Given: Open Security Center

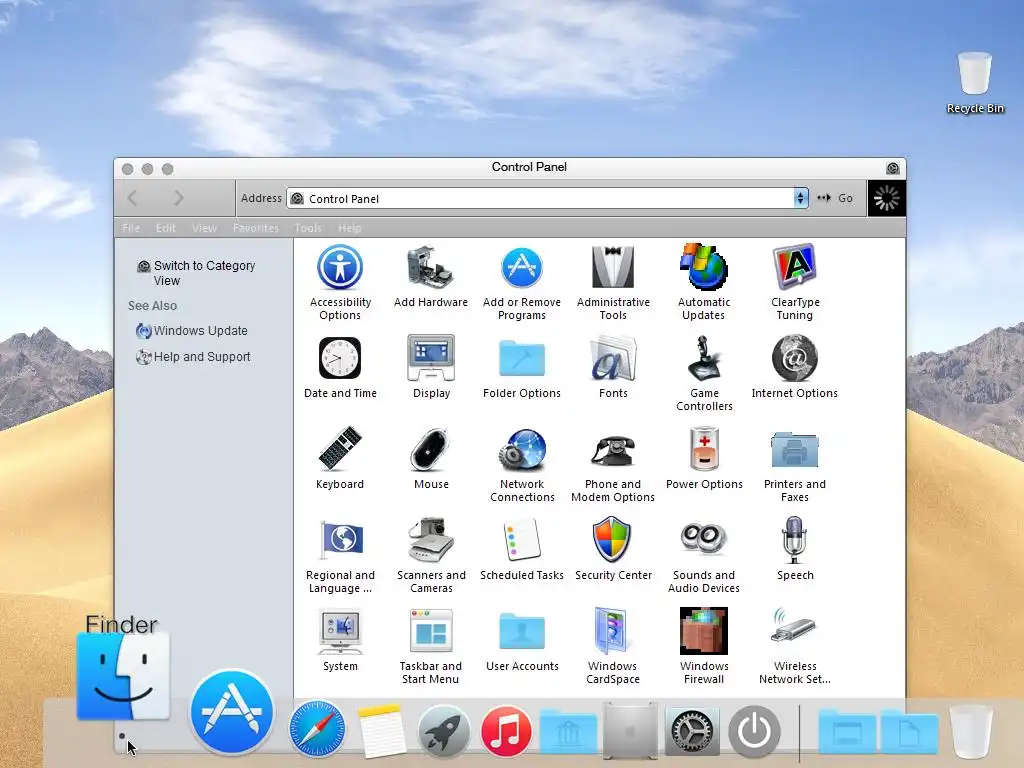Looking at the screenshot, I should [x=613, y=548].
